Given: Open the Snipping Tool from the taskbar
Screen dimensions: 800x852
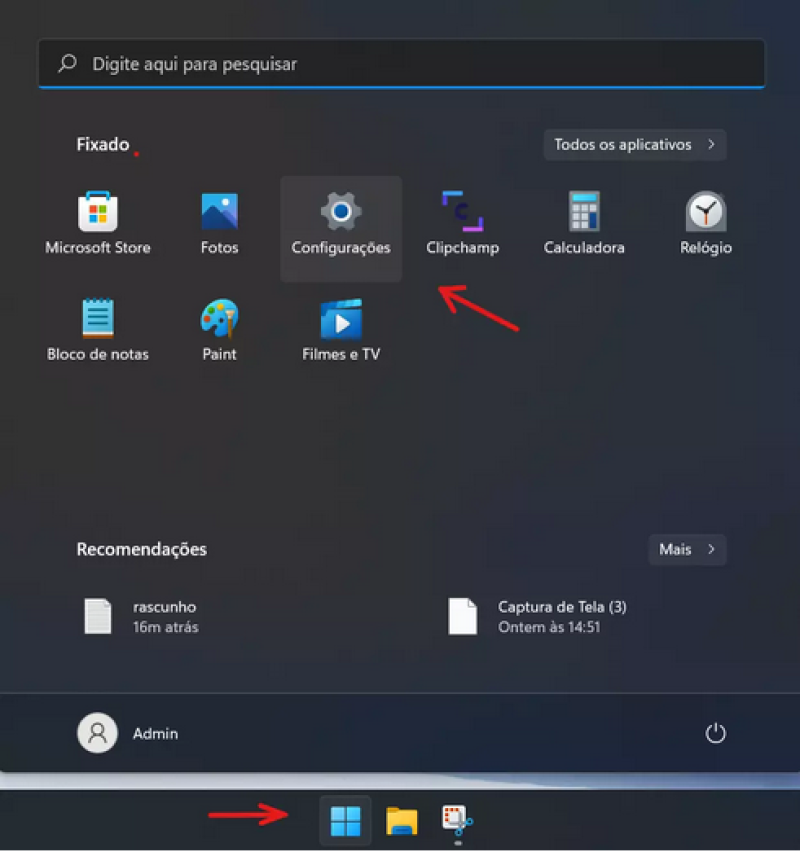Looking at the screenshot, I should click(457, 820).
